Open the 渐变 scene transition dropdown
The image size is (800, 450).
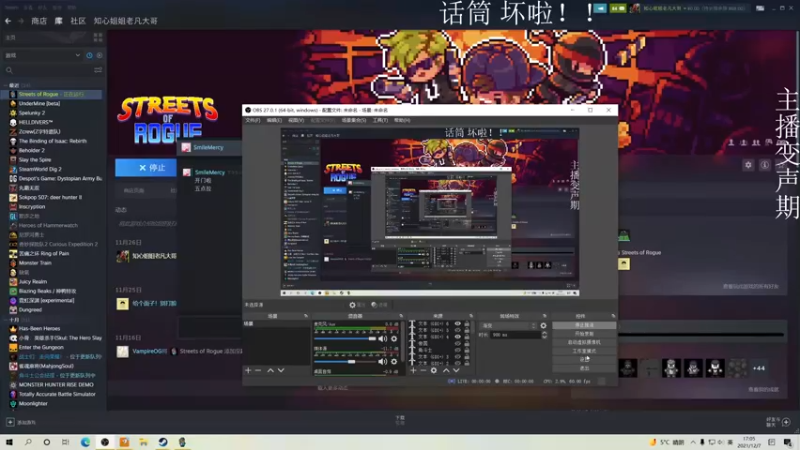point(508,326)
